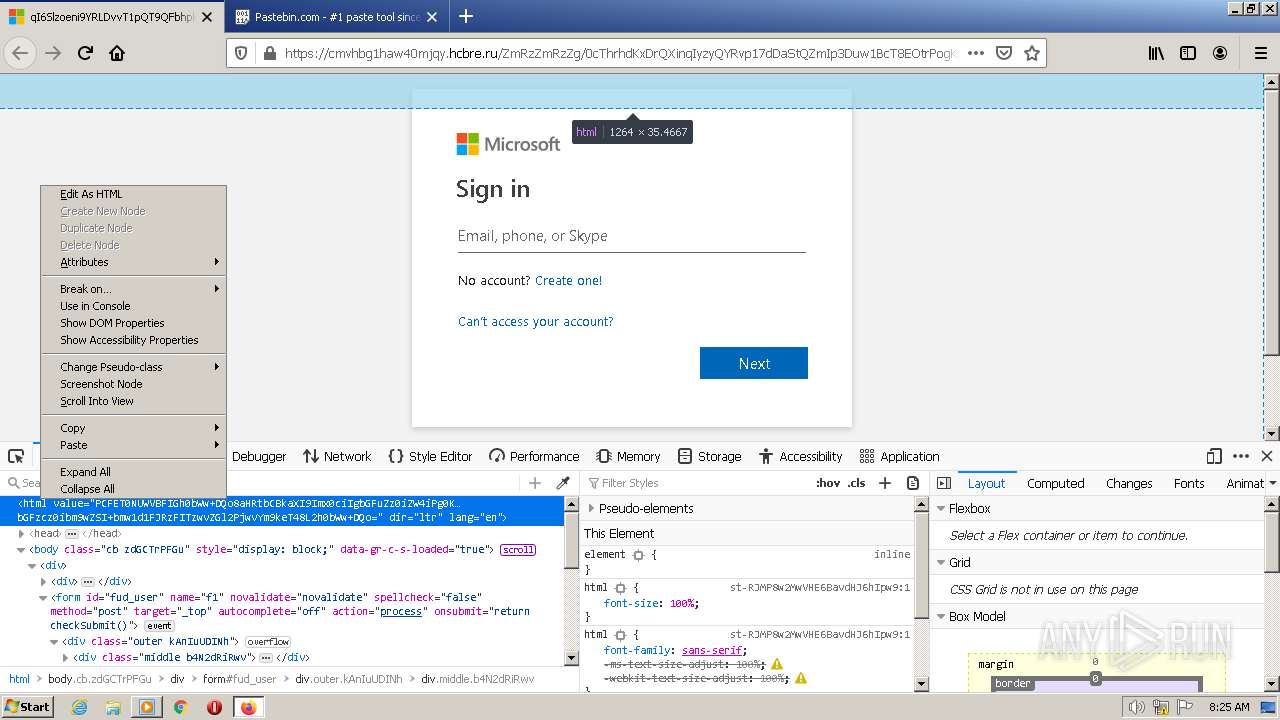
Task: Click selector highlighter for element rule
Action: coord(638,554)
